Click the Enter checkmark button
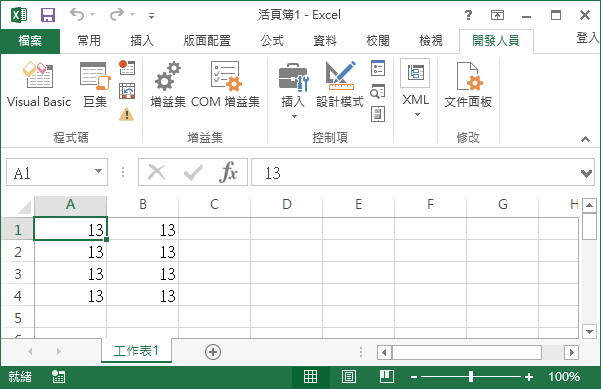601x389 pixels. tap(193, 172)
